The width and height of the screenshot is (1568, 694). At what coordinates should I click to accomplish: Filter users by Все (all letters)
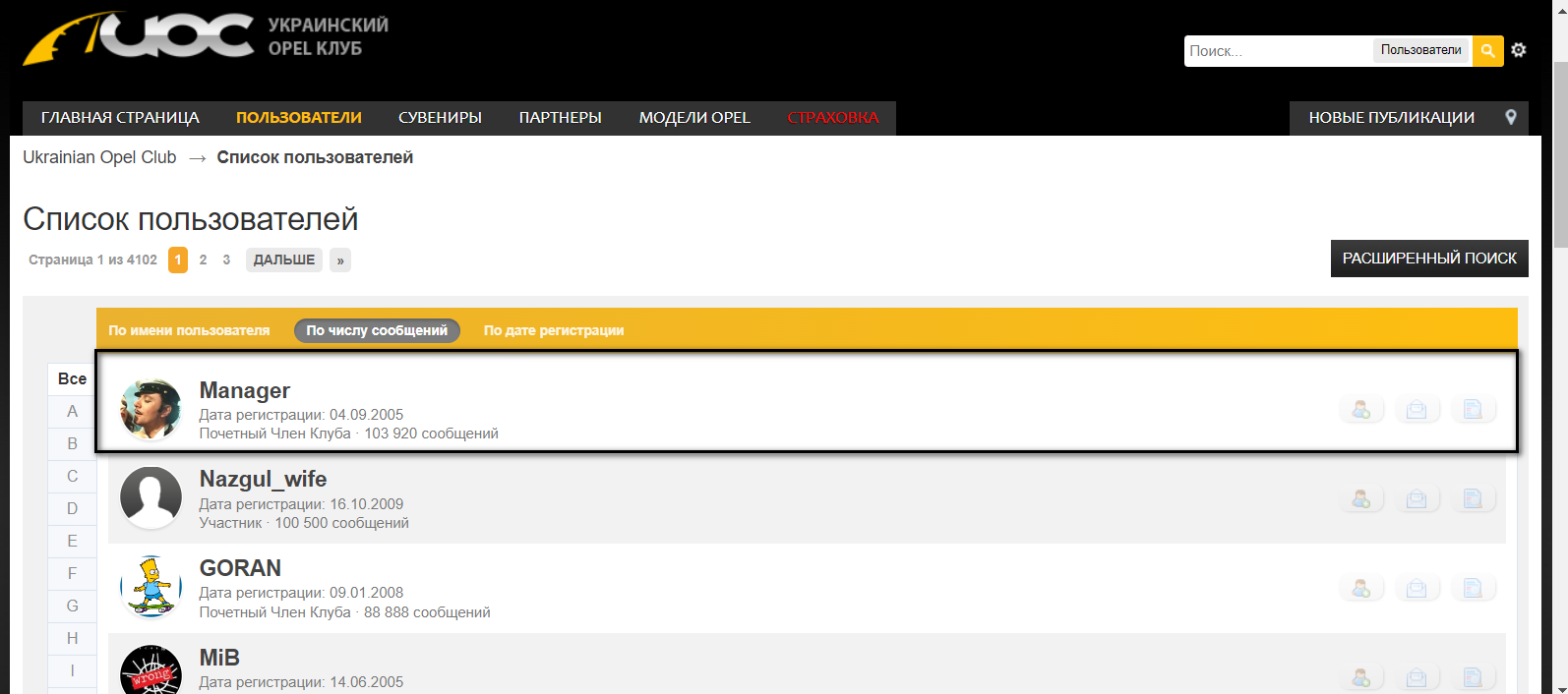pos(73,379)
